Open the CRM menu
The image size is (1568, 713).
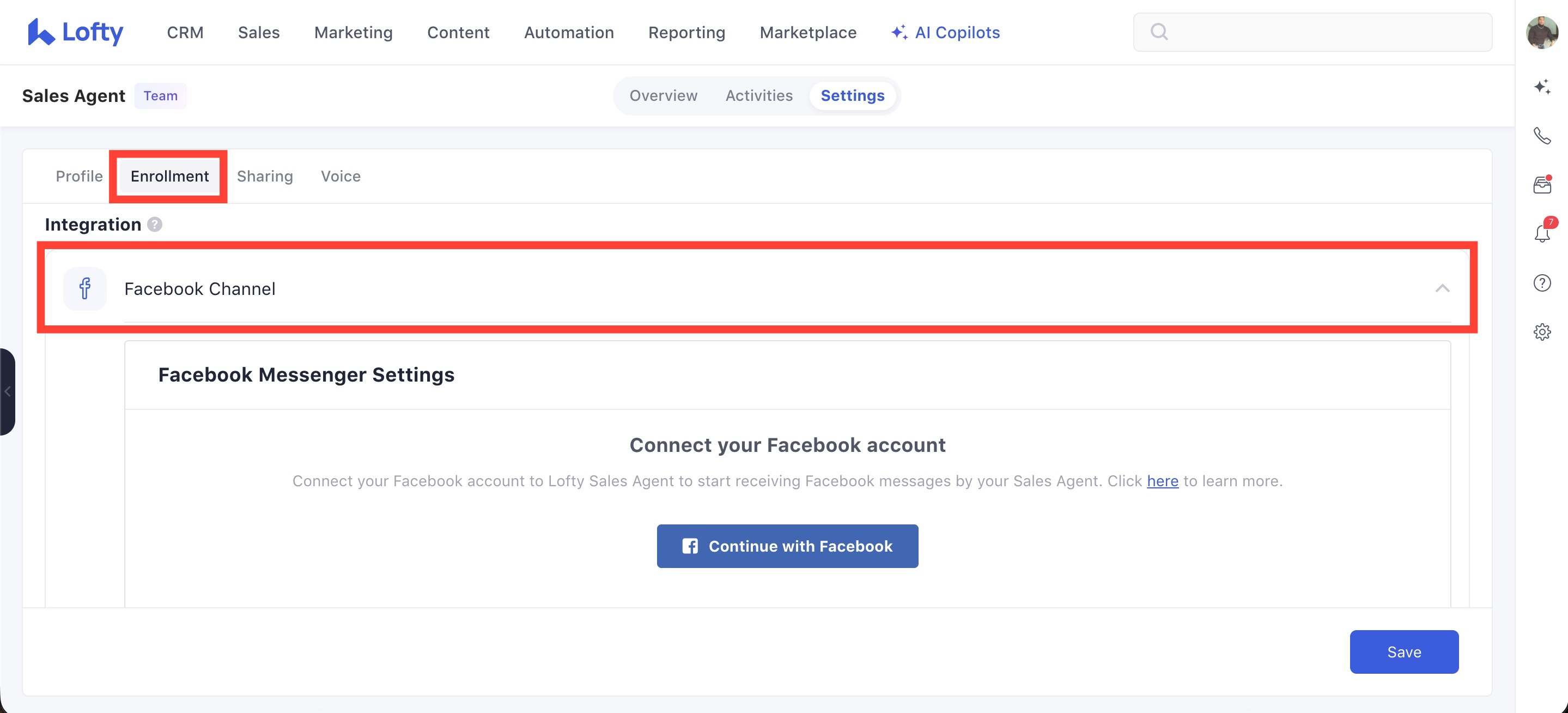tap(185, 32)
